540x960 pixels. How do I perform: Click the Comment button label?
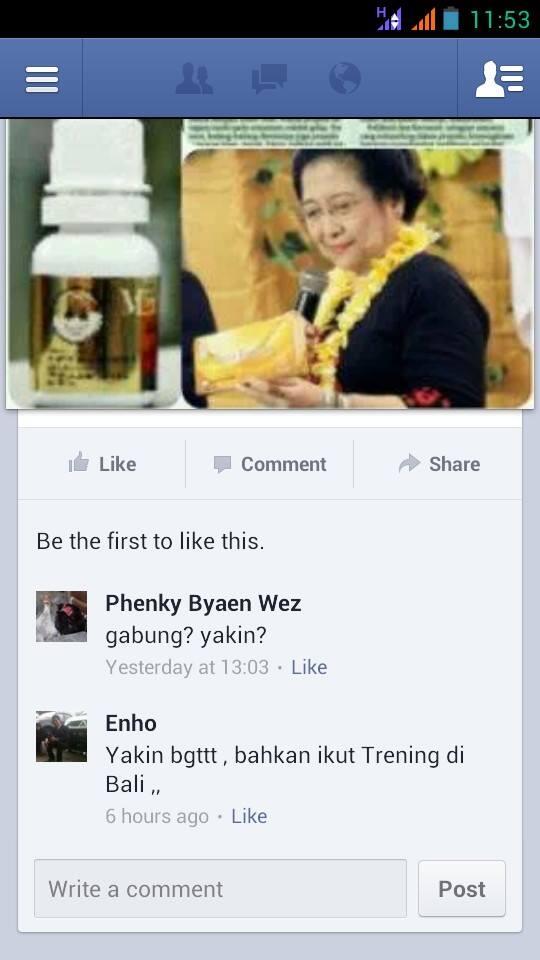click(283, 464)
